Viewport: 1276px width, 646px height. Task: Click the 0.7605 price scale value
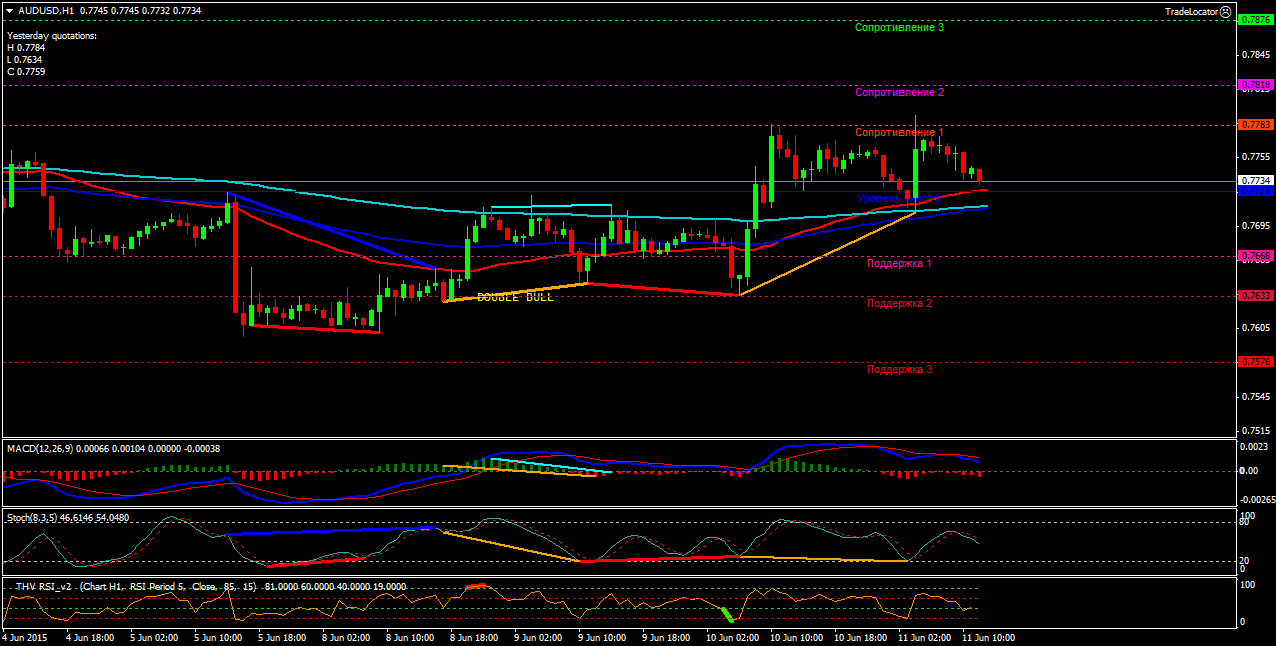click(x=1255, y=327)
